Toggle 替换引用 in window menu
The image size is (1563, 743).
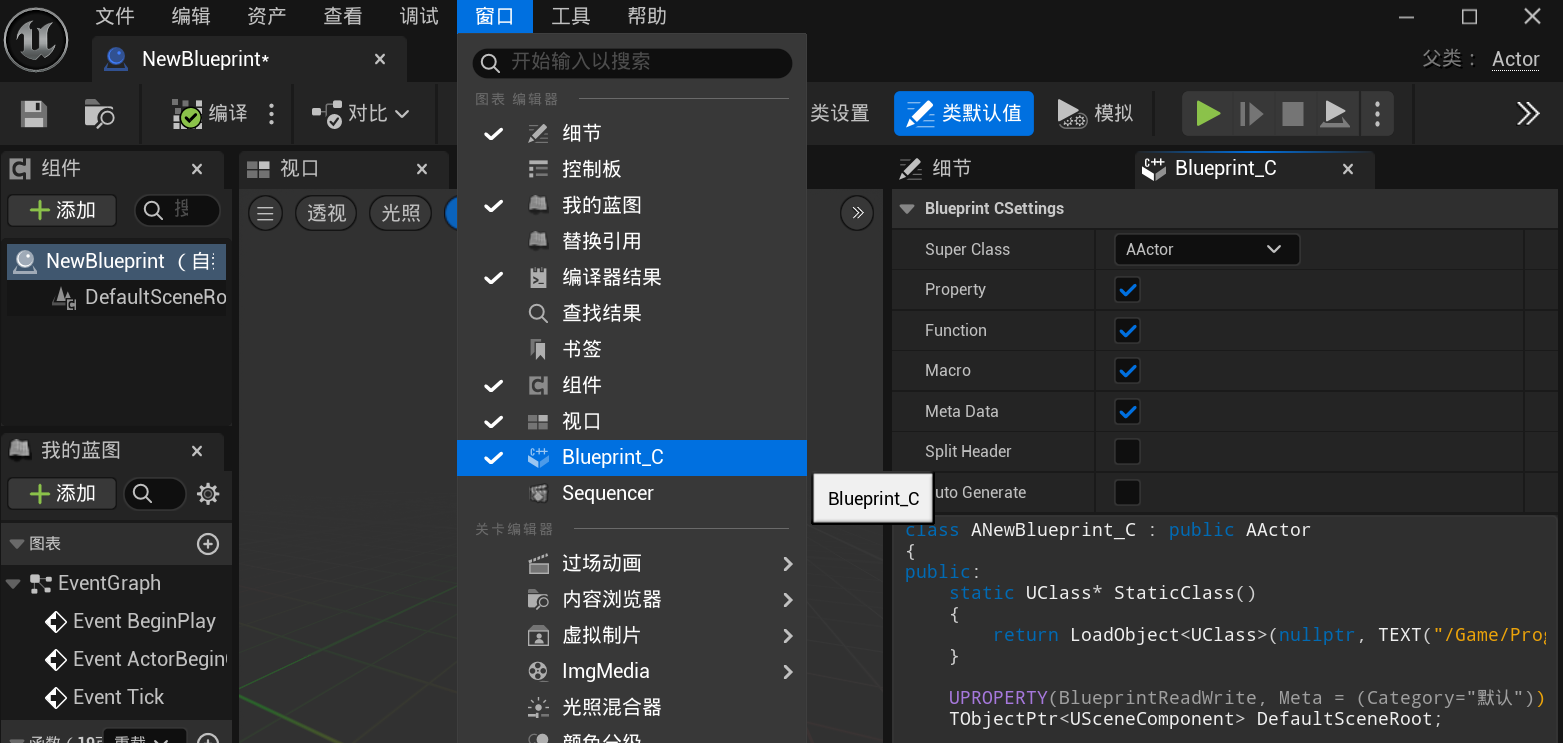[632, 241]
